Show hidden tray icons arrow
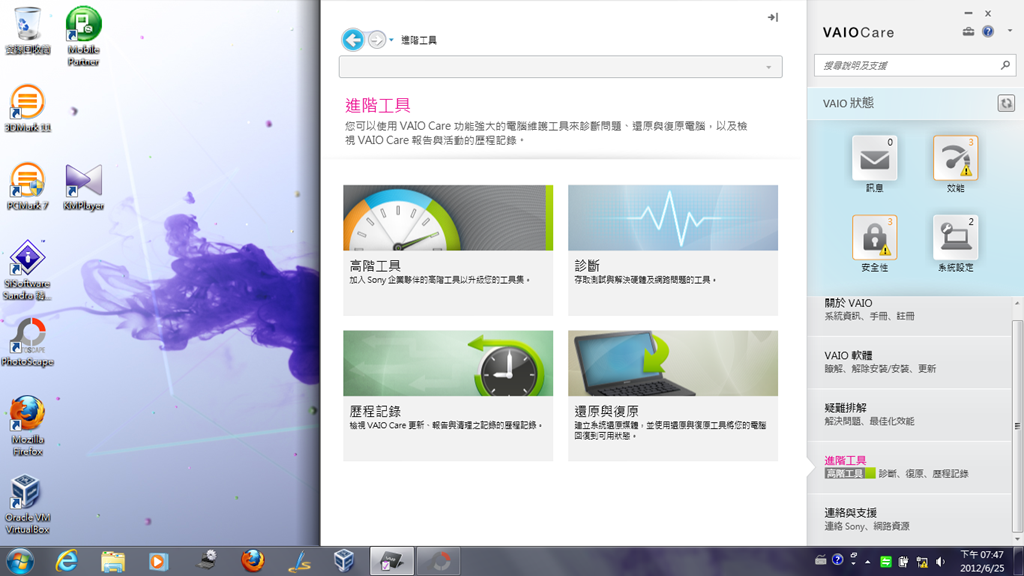Viewport: 1024px width, 576px height. (867, 562)
